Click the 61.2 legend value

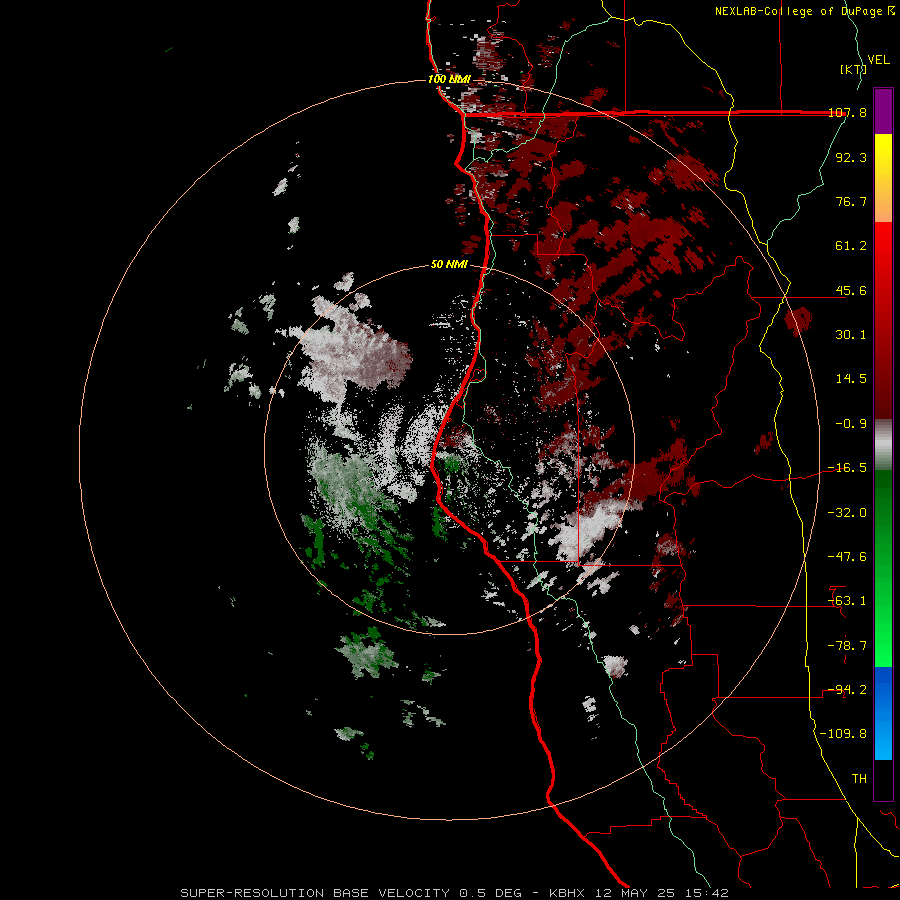851,246
